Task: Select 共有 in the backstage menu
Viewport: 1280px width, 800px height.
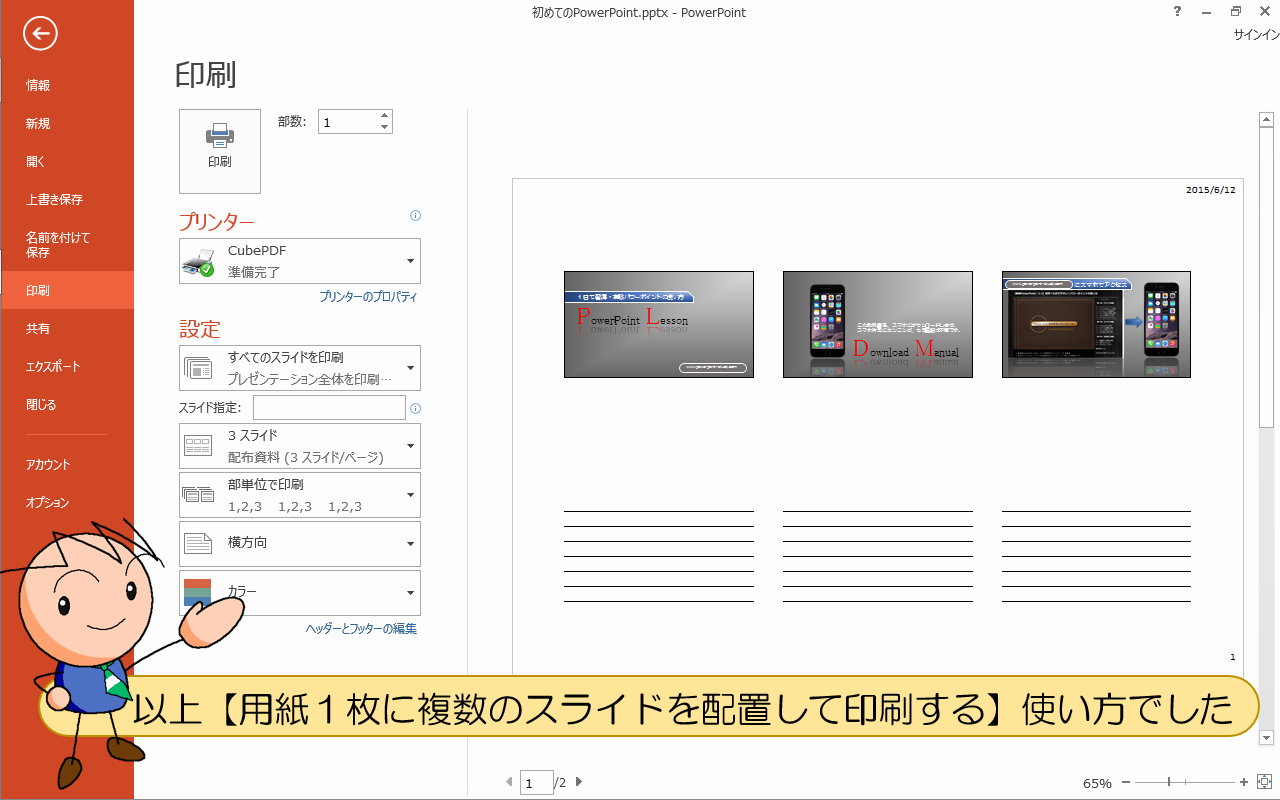Action: [67, 328]
